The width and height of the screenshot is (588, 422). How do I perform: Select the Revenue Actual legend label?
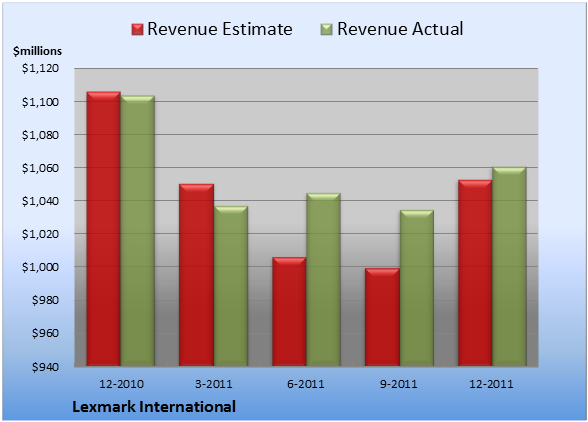pos(400,29)
